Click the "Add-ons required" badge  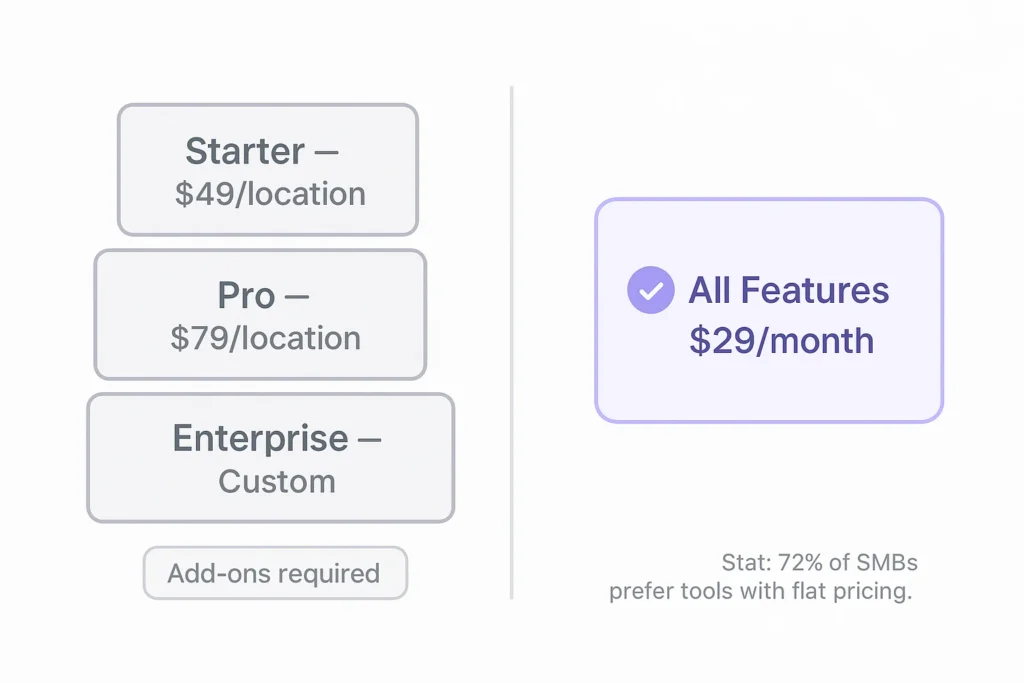tap(274, 573)
